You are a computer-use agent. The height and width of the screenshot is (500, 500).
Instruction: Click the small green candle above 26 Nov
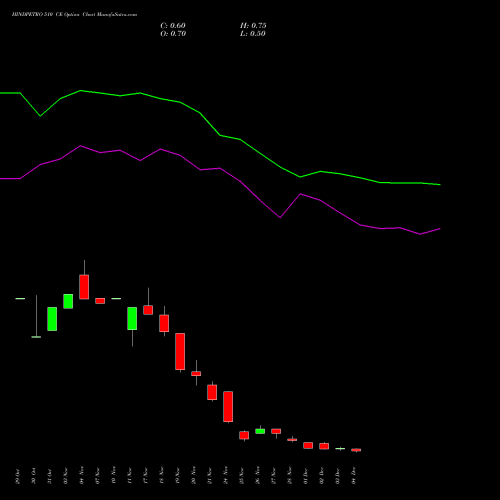(260, 431)
